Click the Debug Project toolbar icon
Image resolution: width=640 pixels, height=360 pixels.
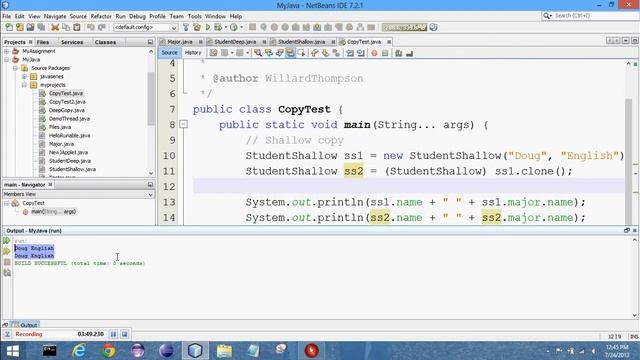click(218, 27)
